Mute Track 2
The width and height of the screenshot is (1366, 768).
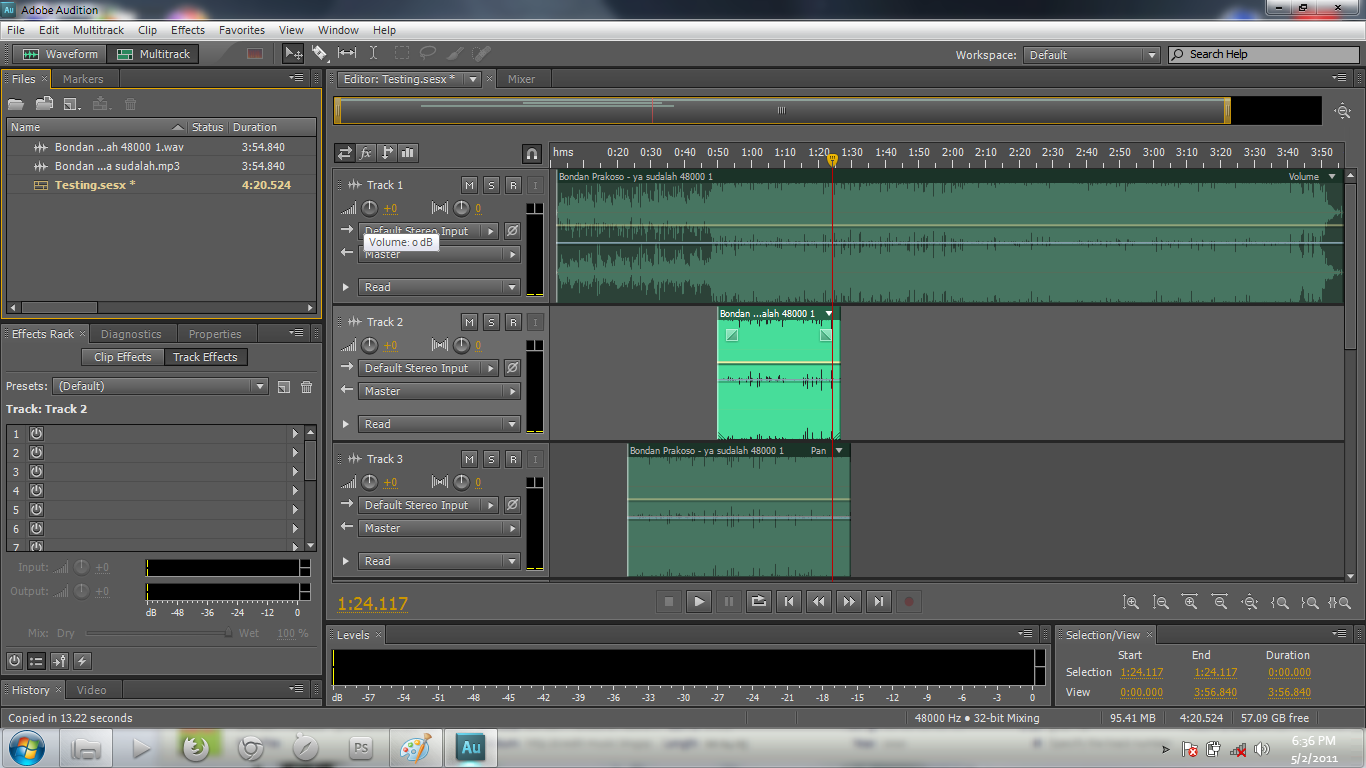[x=469, y=322]
